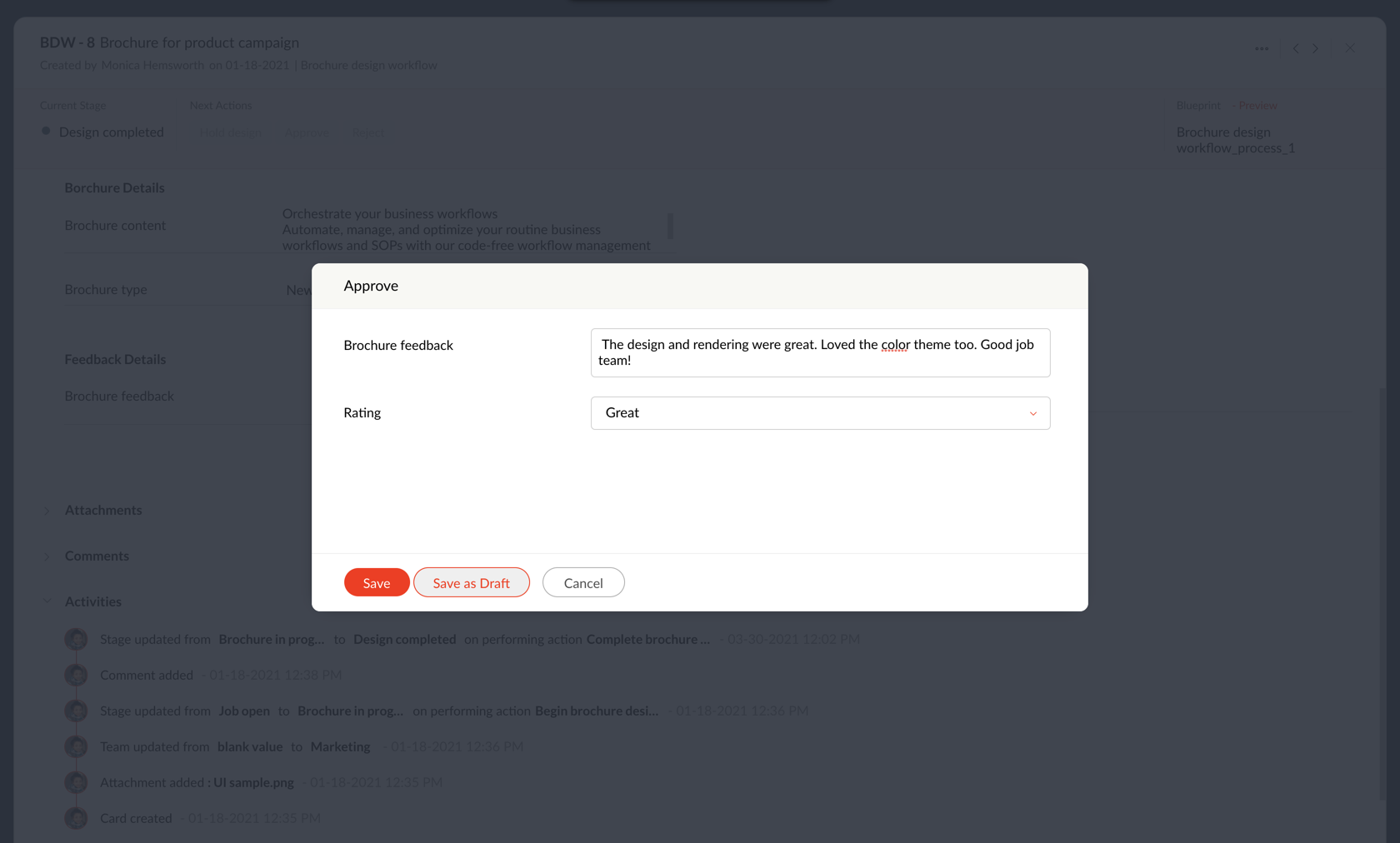Click avatar beside 'Comment added' activity
The image size is (1400, 843).
point(76,675)
